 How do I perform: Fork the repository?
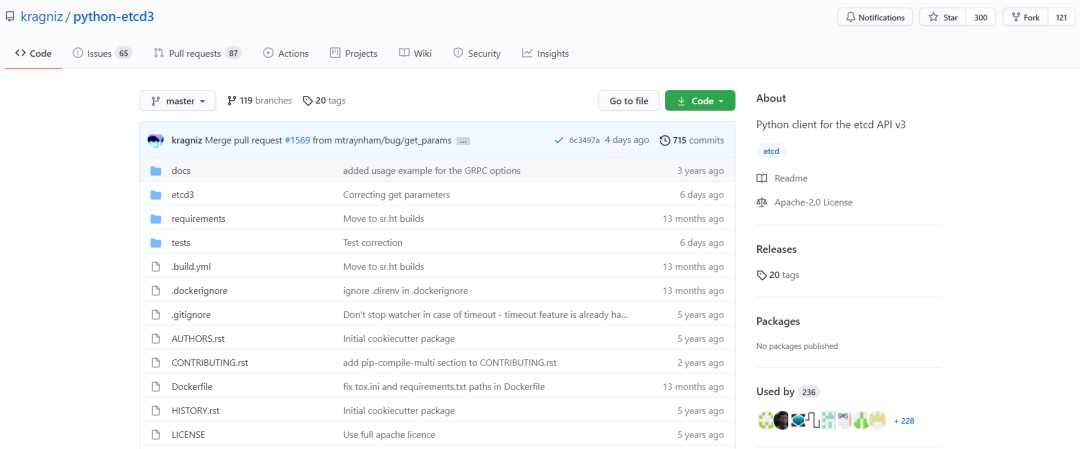[1025, 17]
